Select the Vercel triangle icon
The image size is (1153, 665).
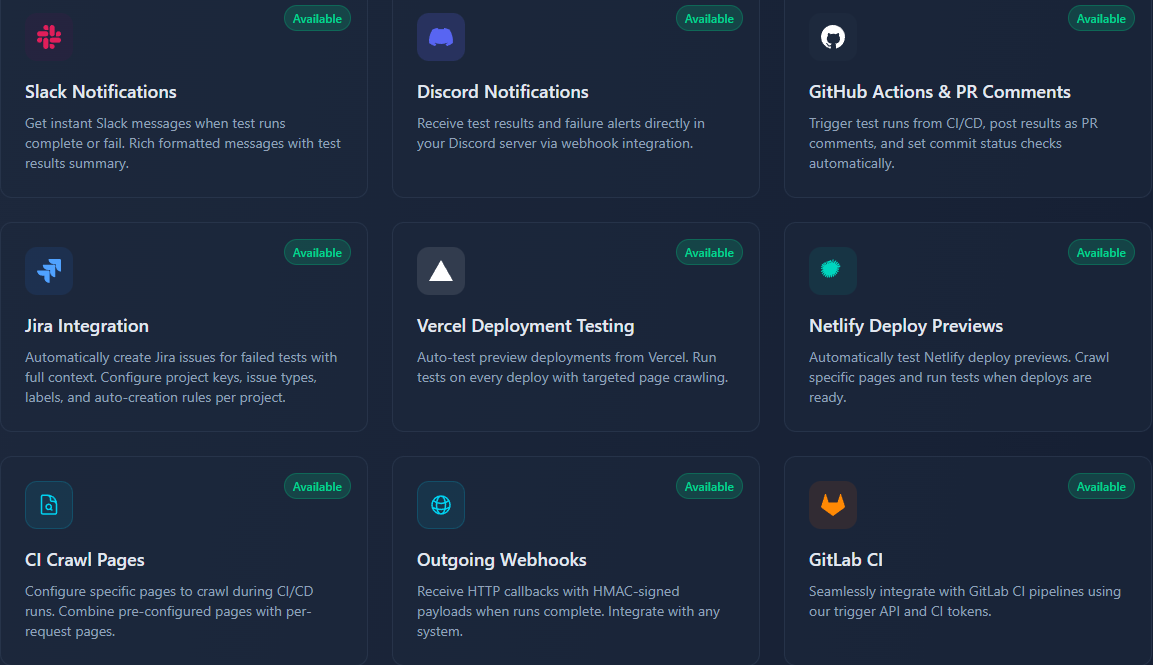coord(441,271)
